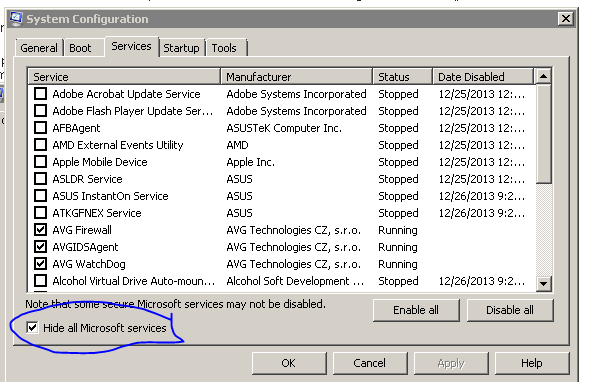
Task: Select the 'Adobe Acrobat Update Service' name
Action: [x=127, y=94]
